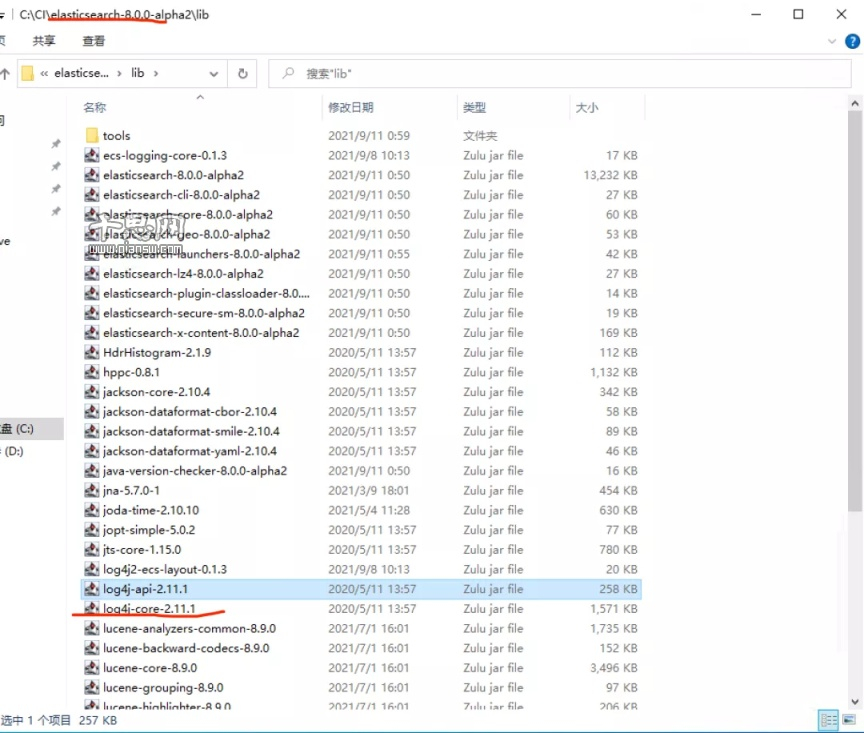Click the elasticse... breadcrumb segment

point(81,73)
